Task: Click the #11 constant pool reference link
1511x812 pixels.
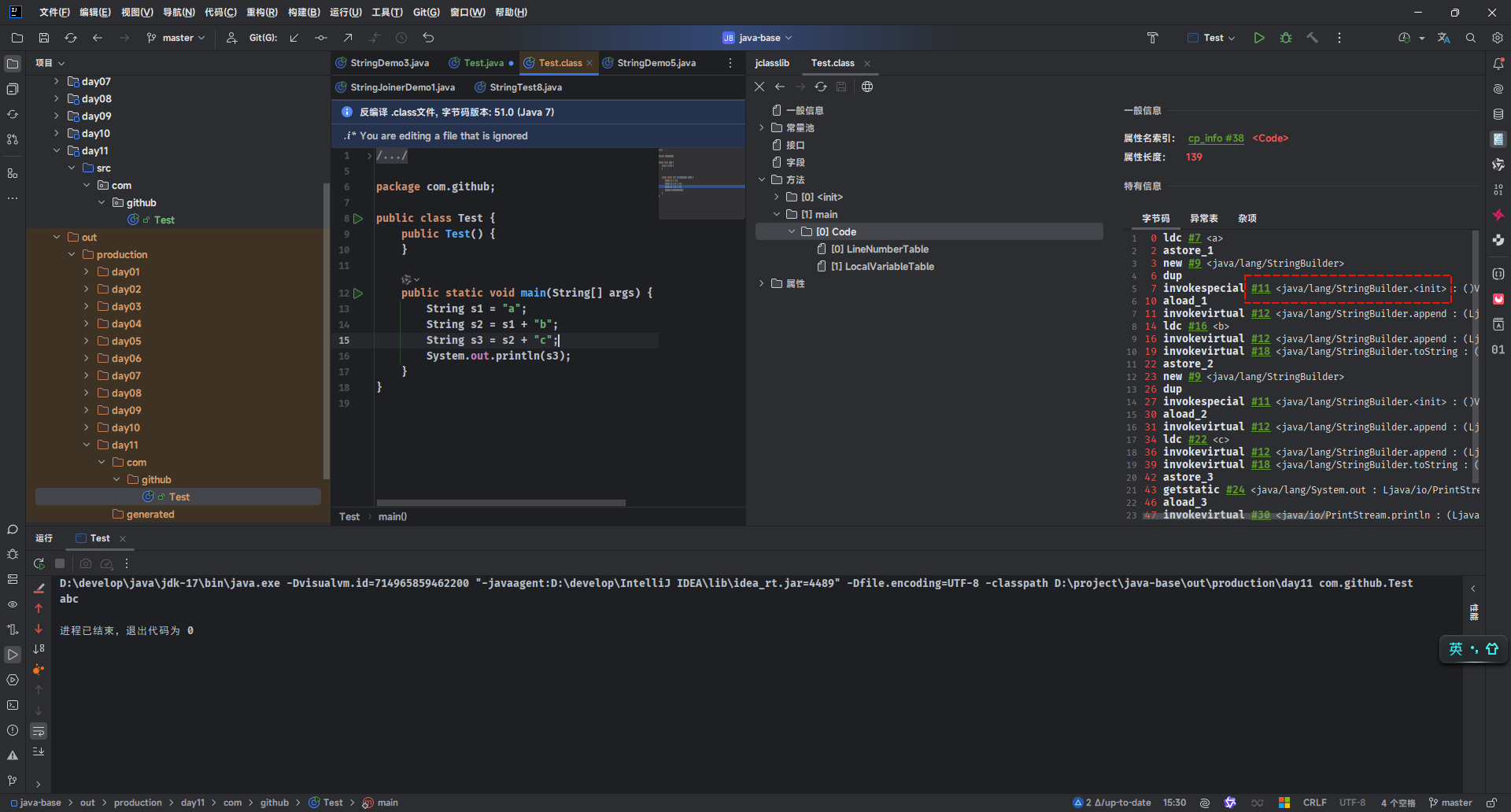Action: pos(1260,289)
